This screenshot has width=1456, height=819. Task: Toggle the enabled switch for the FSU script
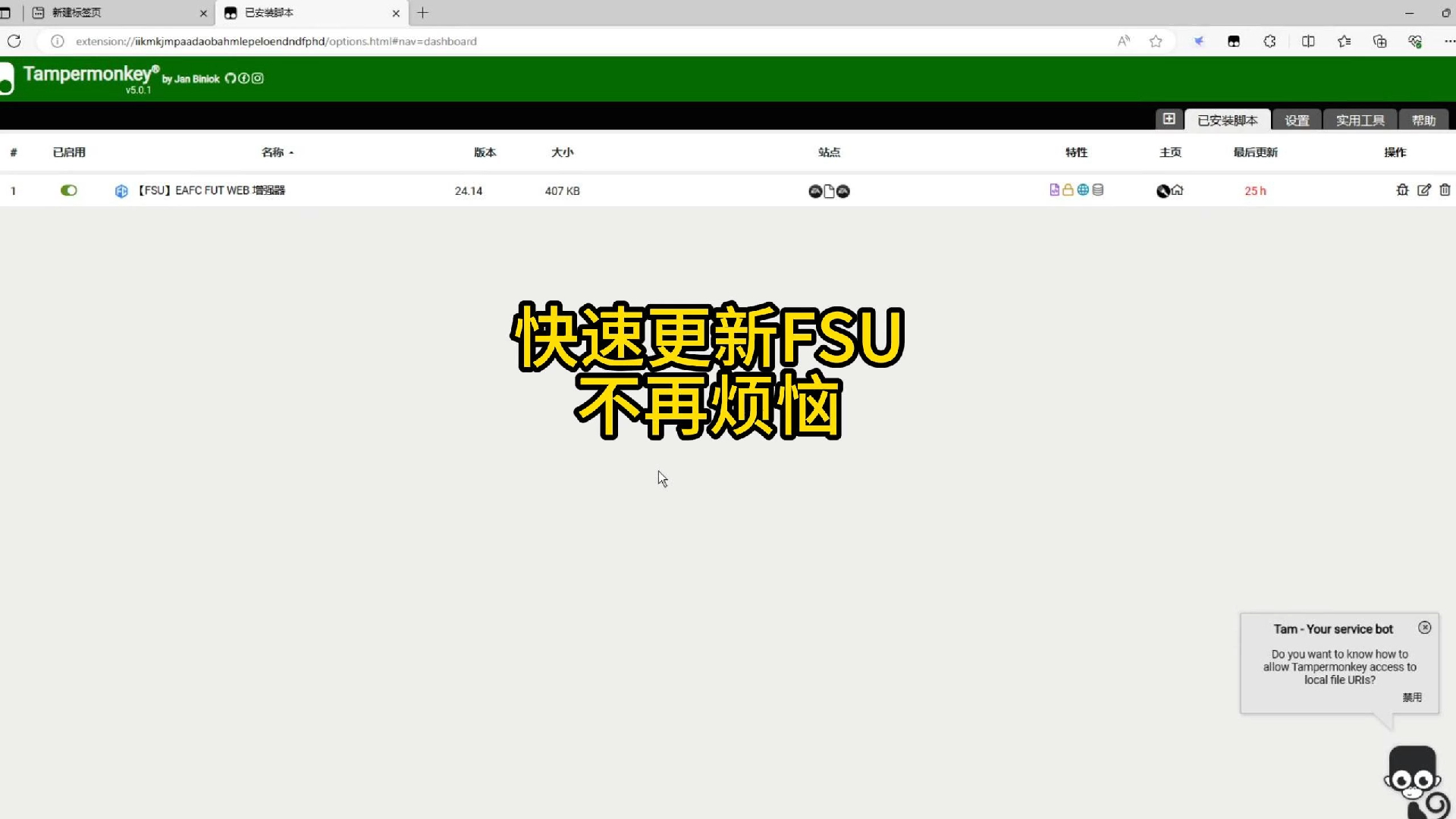[69, 190]
